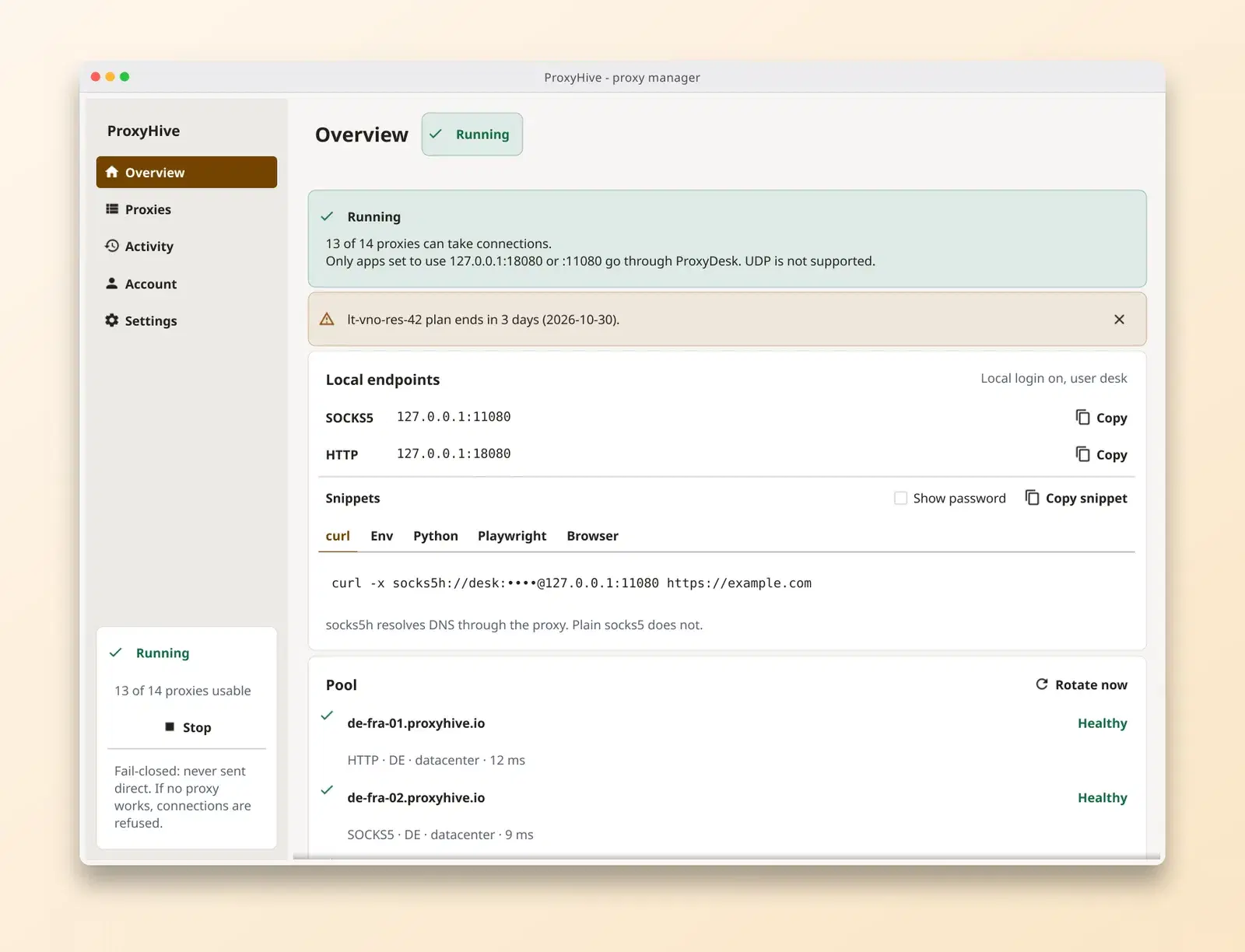Switch to the Python snippet tab
Screen dimensions: 1245x952
pos(436,536)
